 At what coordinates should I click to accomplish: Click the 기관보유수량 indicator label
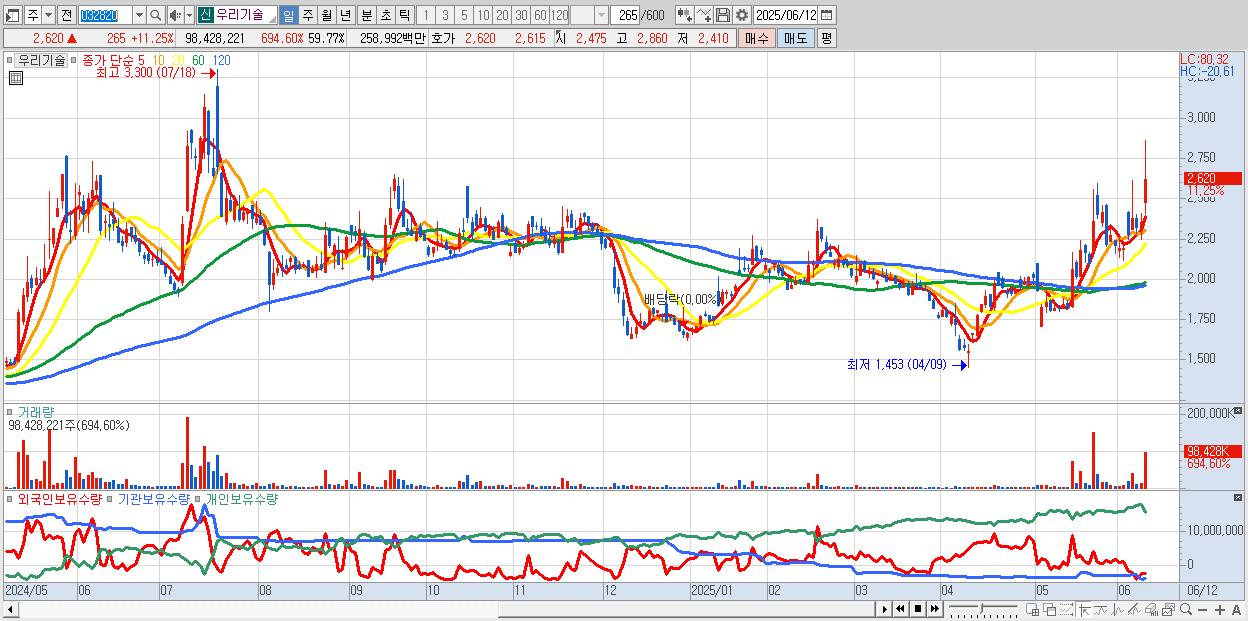pyautogui.click(x=155, y=498)
